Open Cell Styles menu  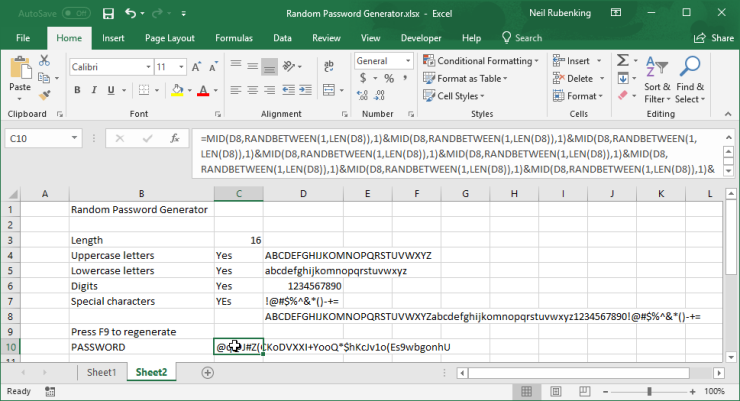point(454,96)
